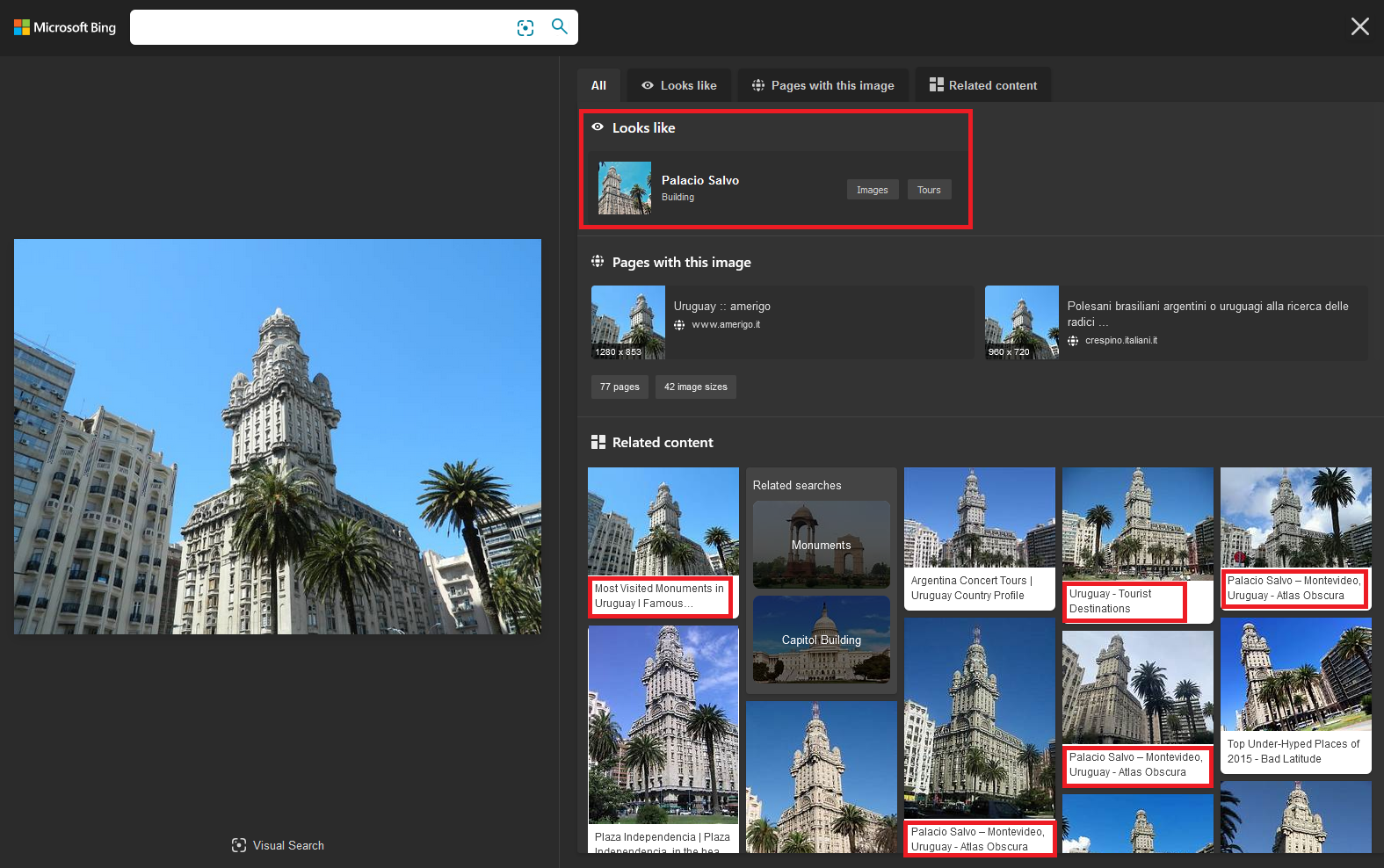Click the Palacio Salvo result thumbnail

pyautogui.click(x=625, y=188)
